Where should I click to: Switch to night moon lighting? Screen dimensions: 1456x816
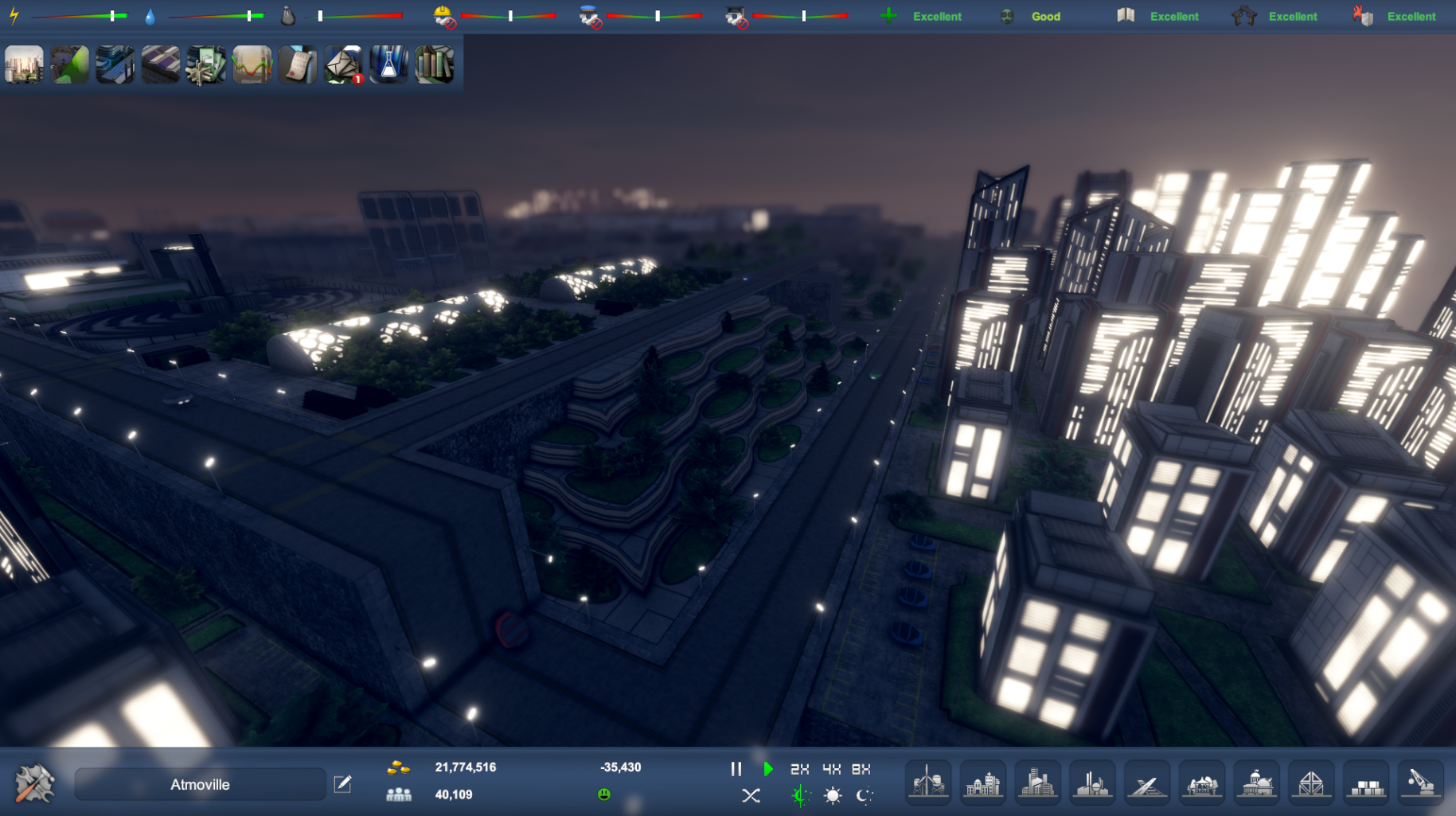[x=865, y=795]
